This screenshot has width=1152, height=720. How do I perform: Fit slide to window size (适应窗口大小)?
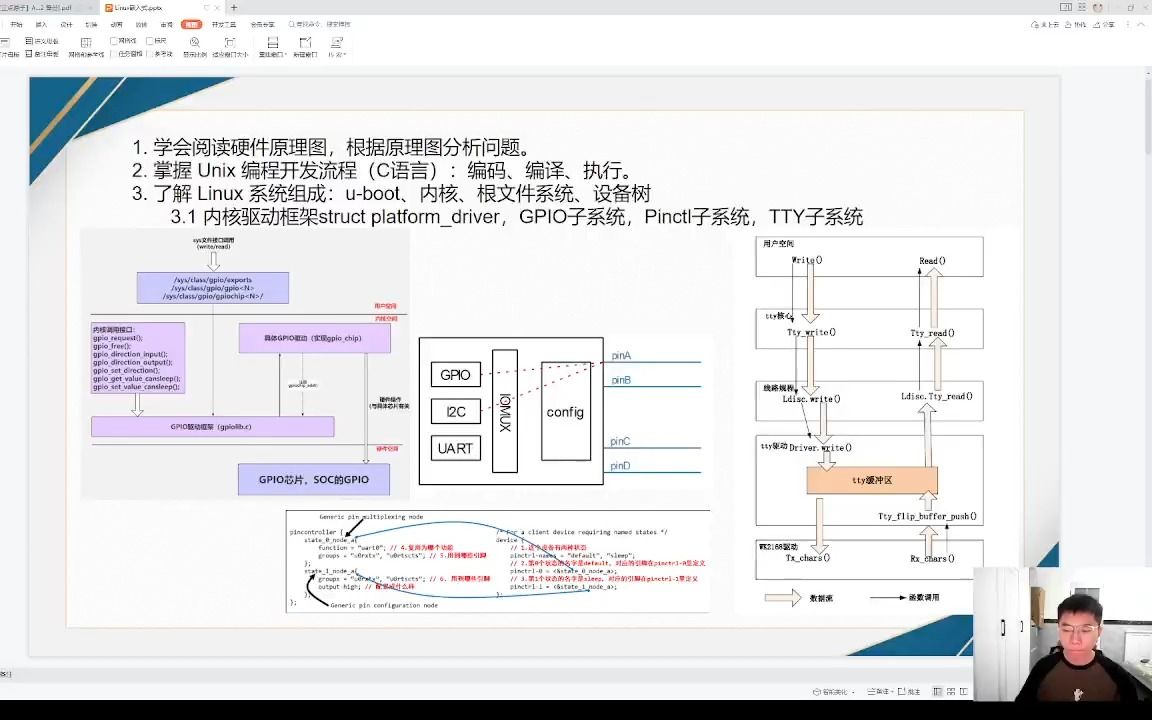[x=230, y=44]
